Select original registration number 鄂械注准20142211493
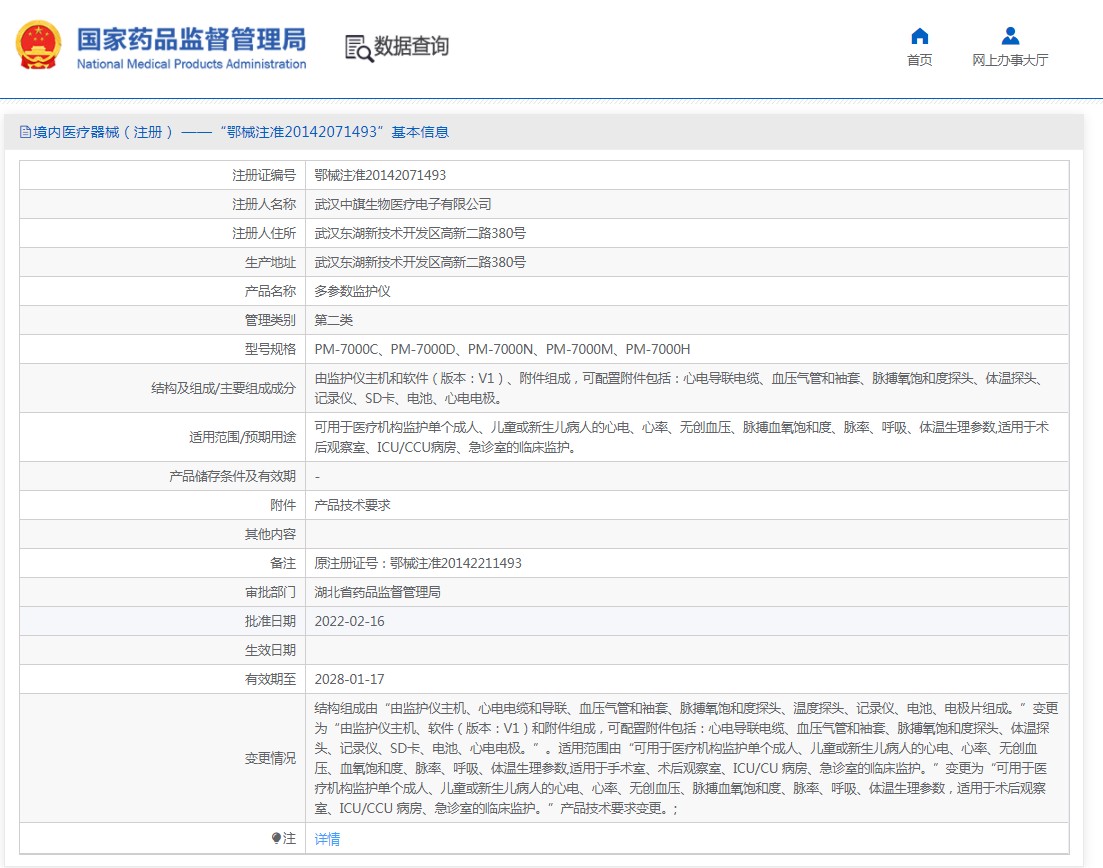The width and height of the screenshot is (1103, 868). pyautogui.click(x=456, y=563)
